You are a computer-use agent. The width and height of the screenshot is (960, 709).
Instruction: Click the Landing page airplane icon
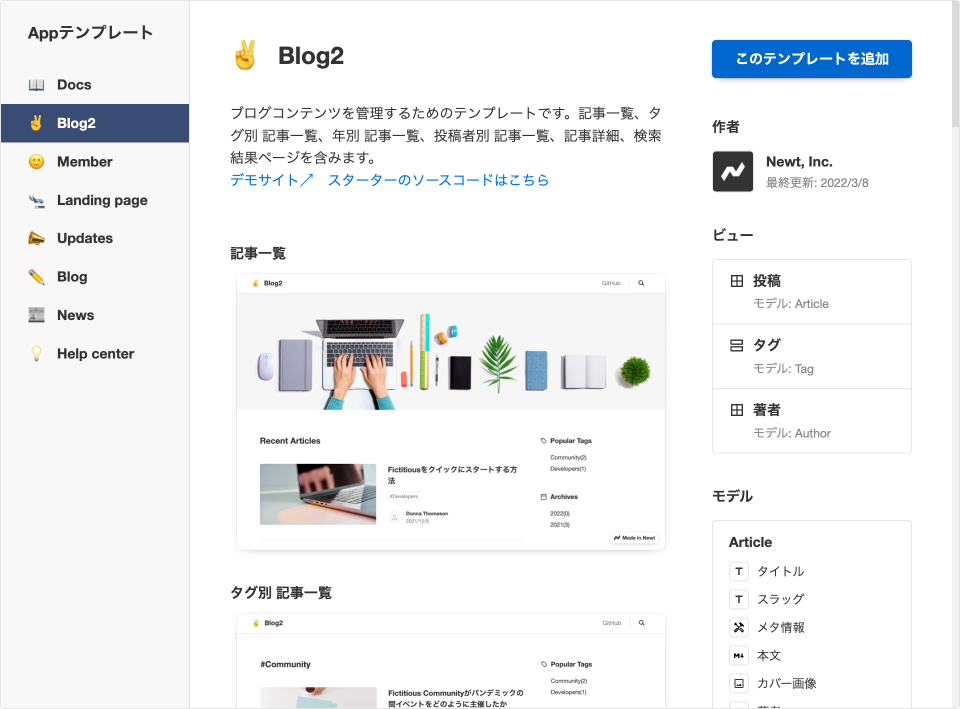coord(36,201)
